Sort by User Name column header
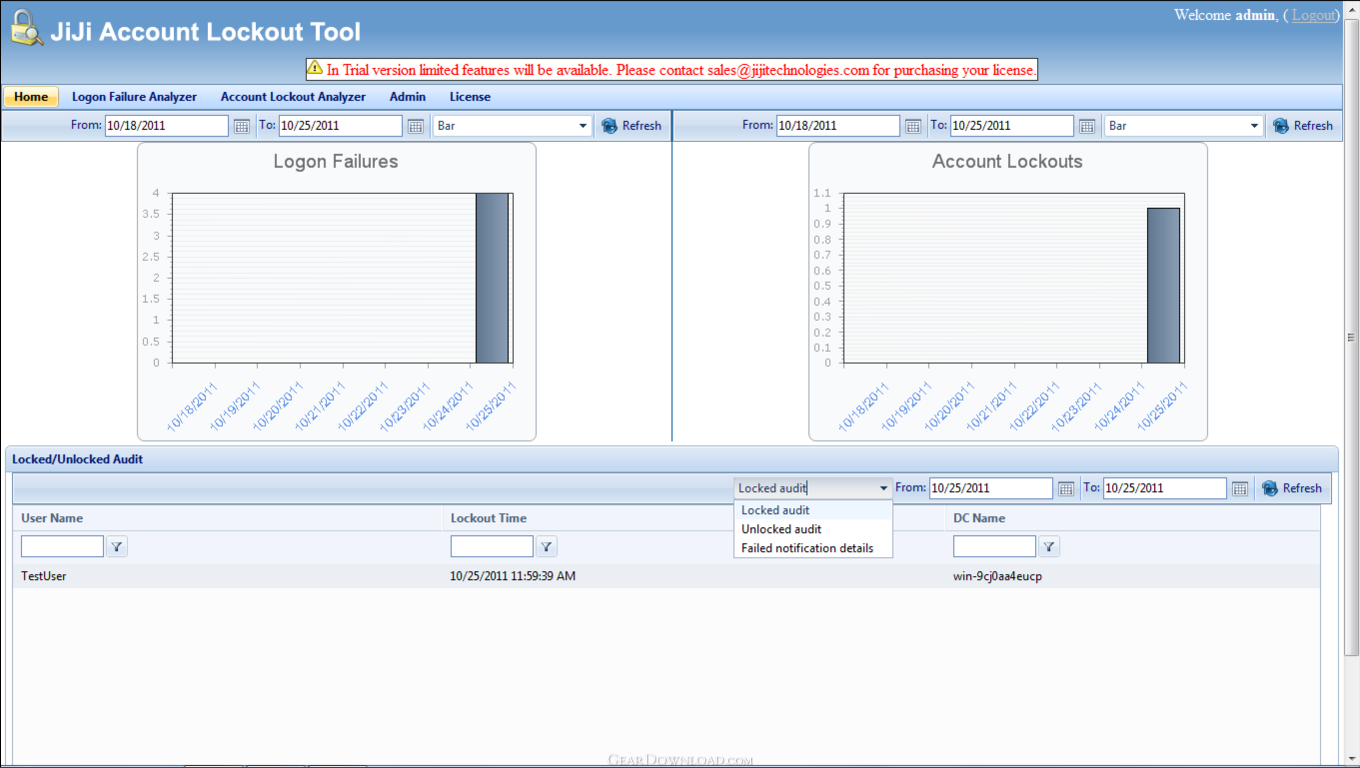This screenshot has height=768, width=1360. pyautogui.click(x=52, y=518)
